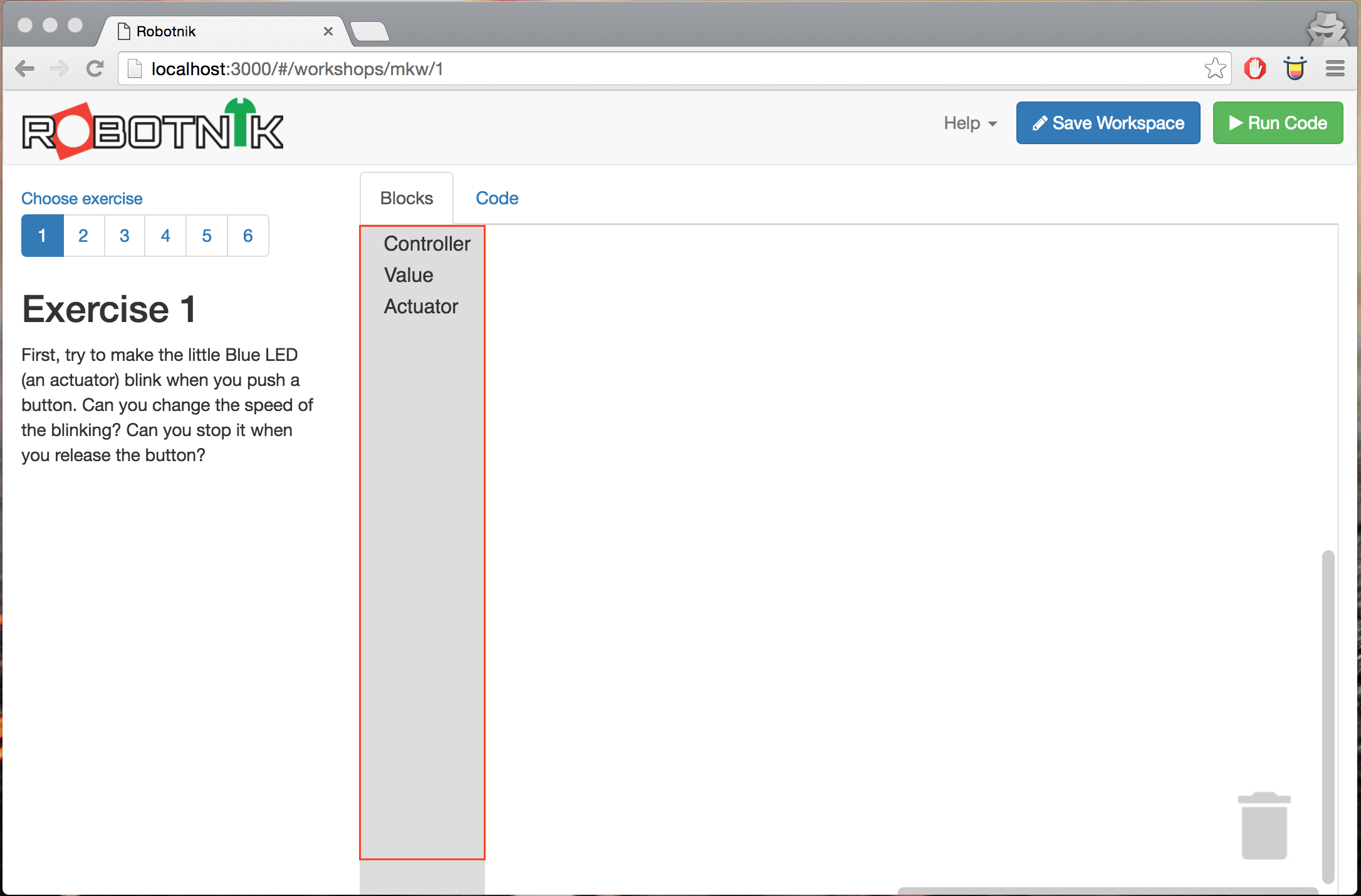Open the red hand adblock extension
The width and height of the screenshot is (1361, 896).
pos(1254,69)
